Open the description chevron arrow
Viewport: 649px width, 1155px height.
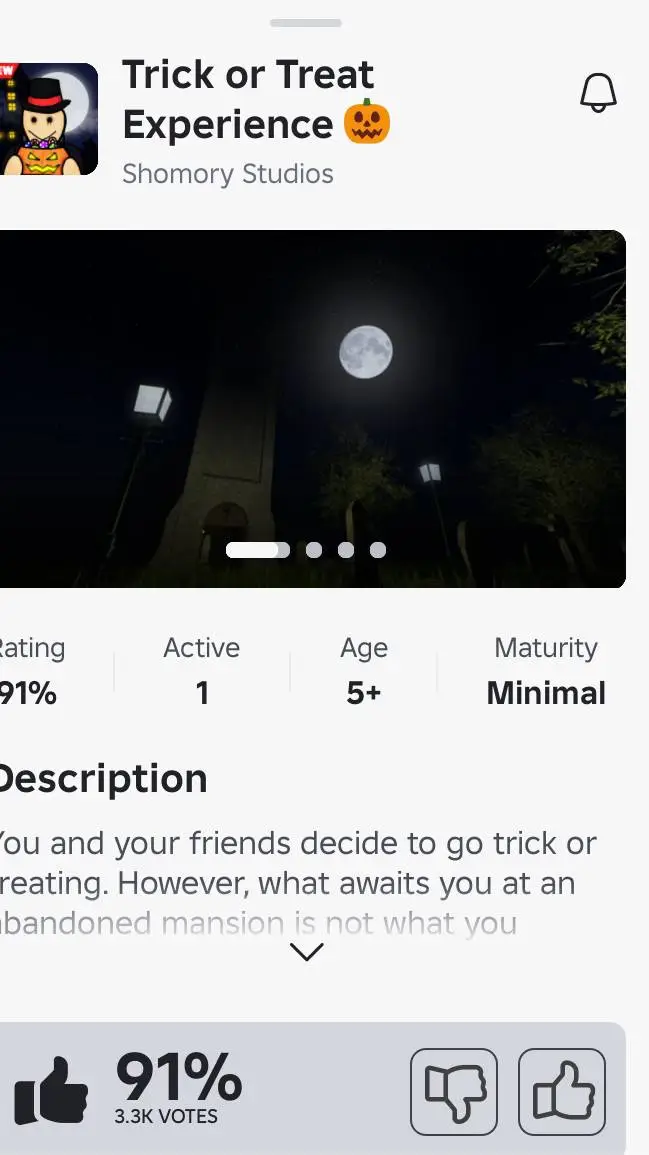306,951
